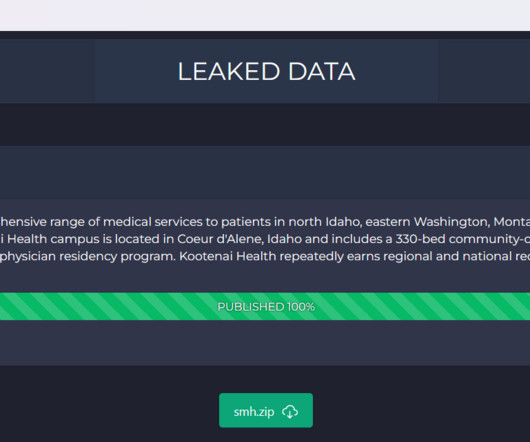Click the word 'LEAKED' in the header

tap(229, 71)
